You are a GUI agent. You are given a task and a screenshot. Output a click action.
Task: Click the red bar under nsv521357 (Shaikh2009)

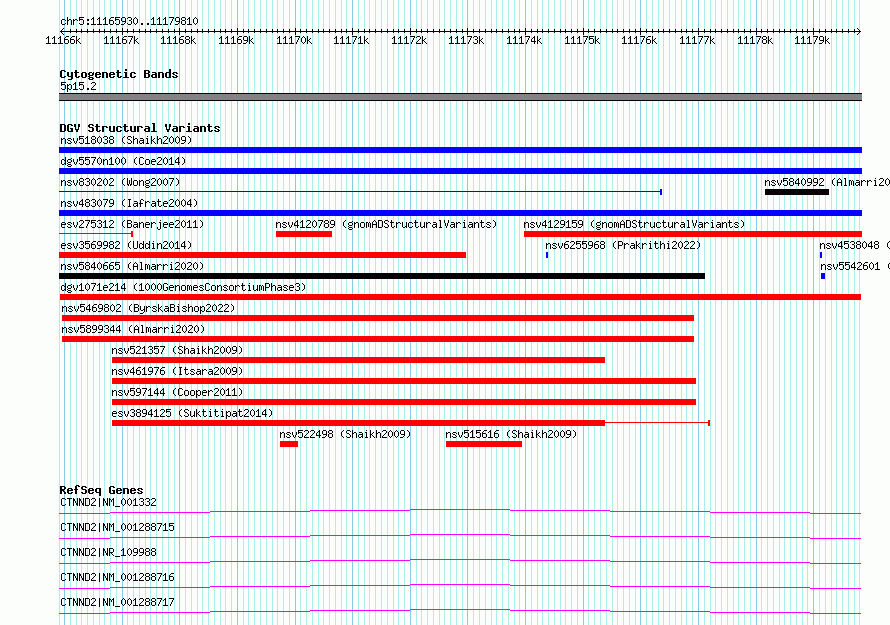[x=358, y=360]
